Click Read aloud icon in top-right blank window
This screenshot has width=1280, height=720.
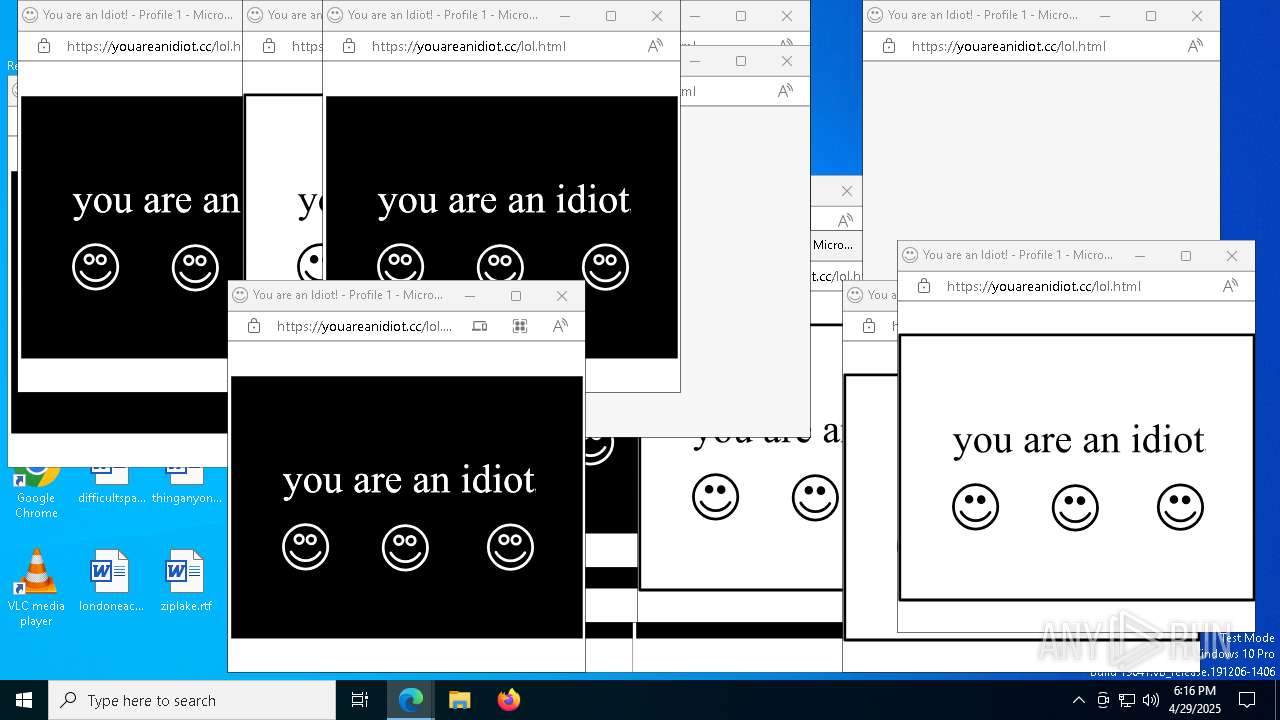pos(1195,46)
